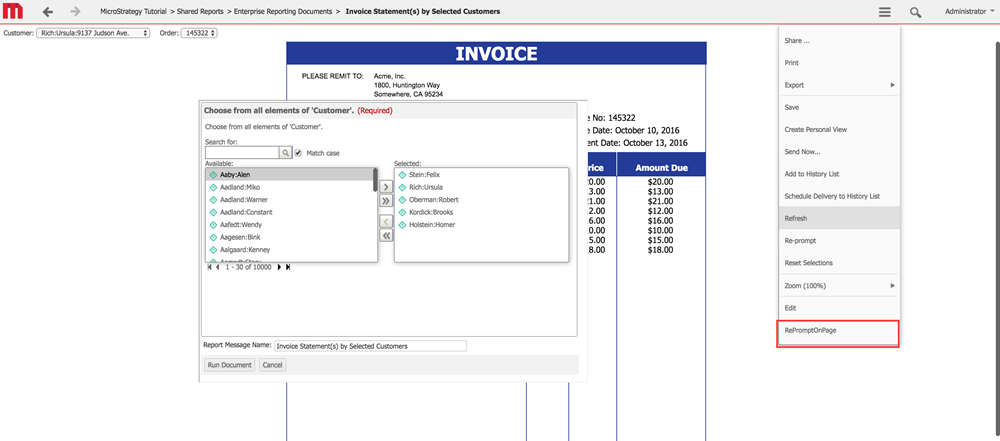Click the Report Message Name field
The image size is (1000, 441).
[371, 346]
